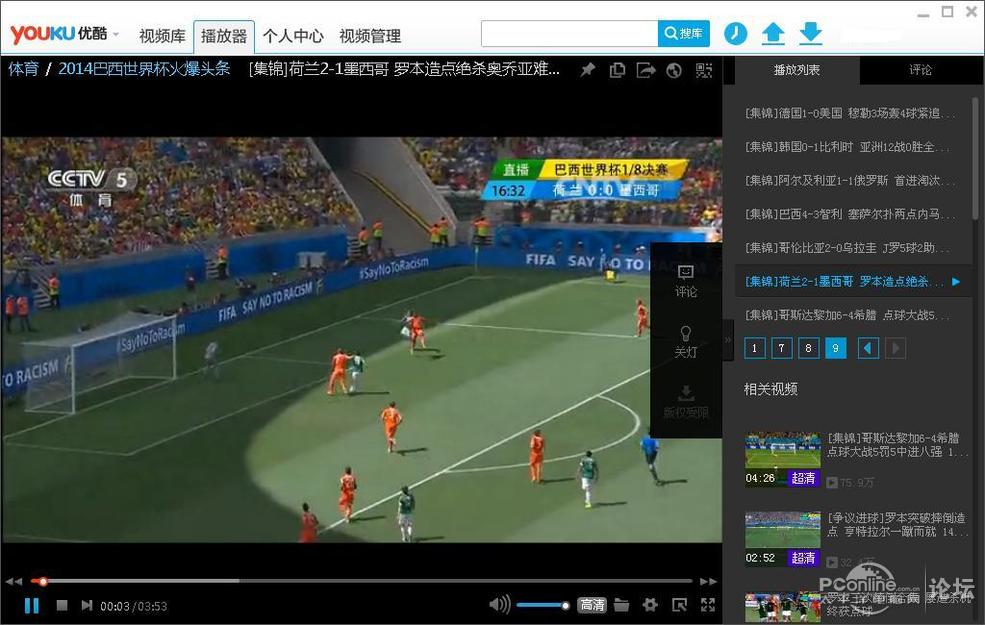Open player settings gear
This screenshot has height=625, width=985.
coord(650,604)
